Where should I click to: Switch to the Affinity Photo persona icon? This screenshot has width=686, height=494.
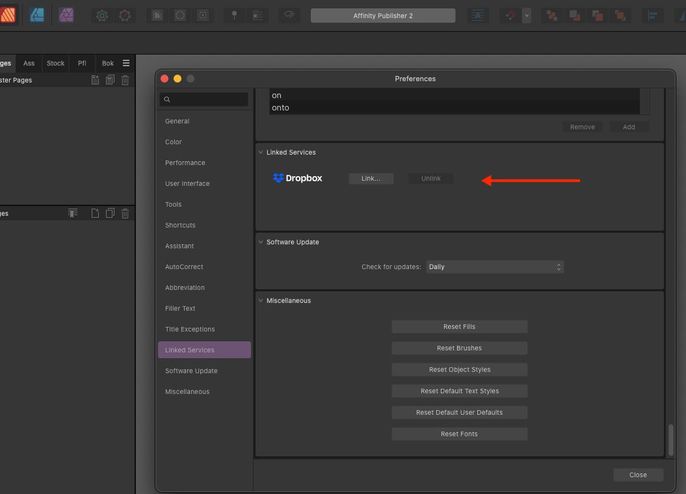66,15
